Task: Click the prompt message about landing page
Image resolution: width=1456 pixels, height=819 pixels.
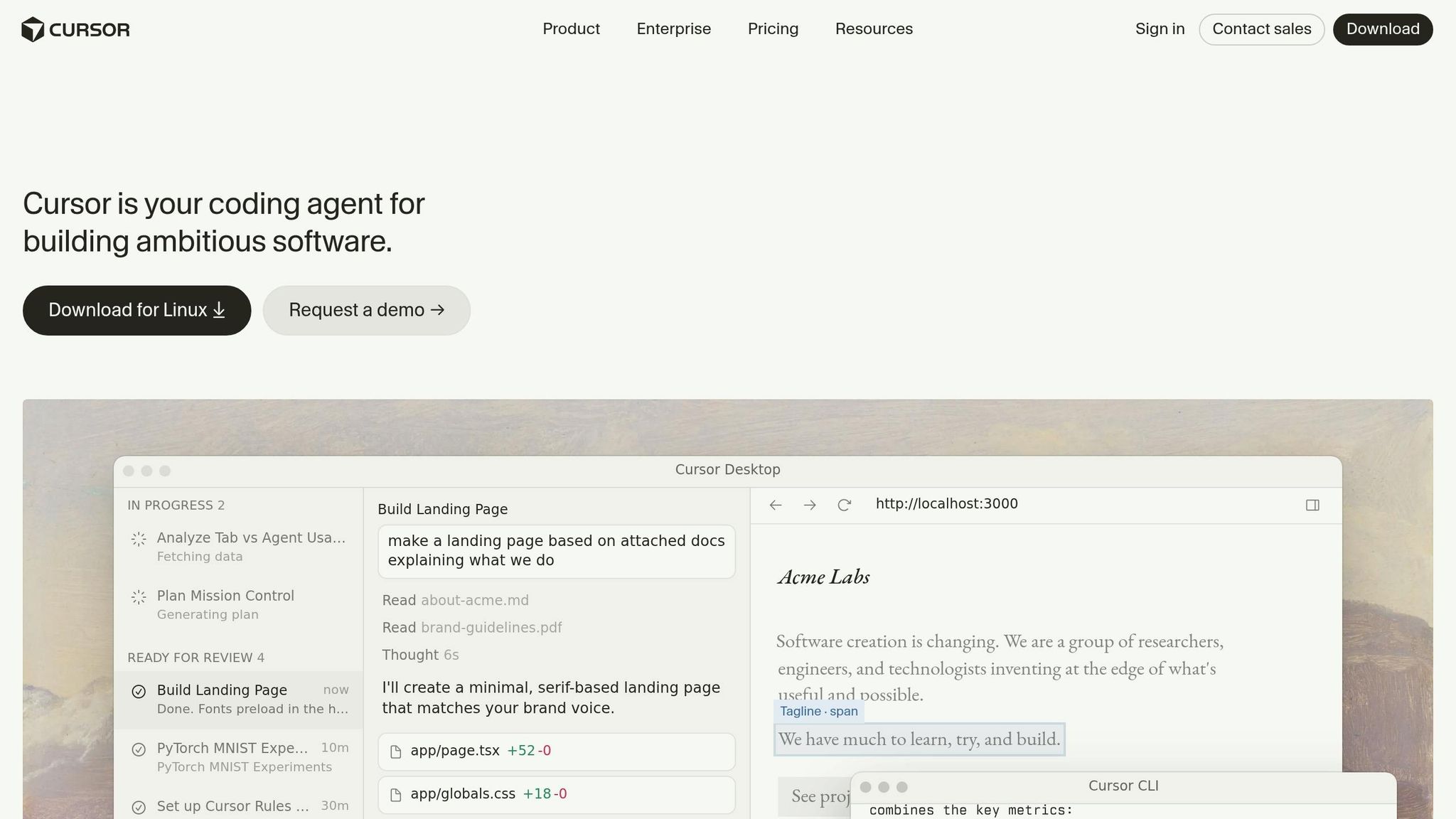Action: (x=557, y=551)
